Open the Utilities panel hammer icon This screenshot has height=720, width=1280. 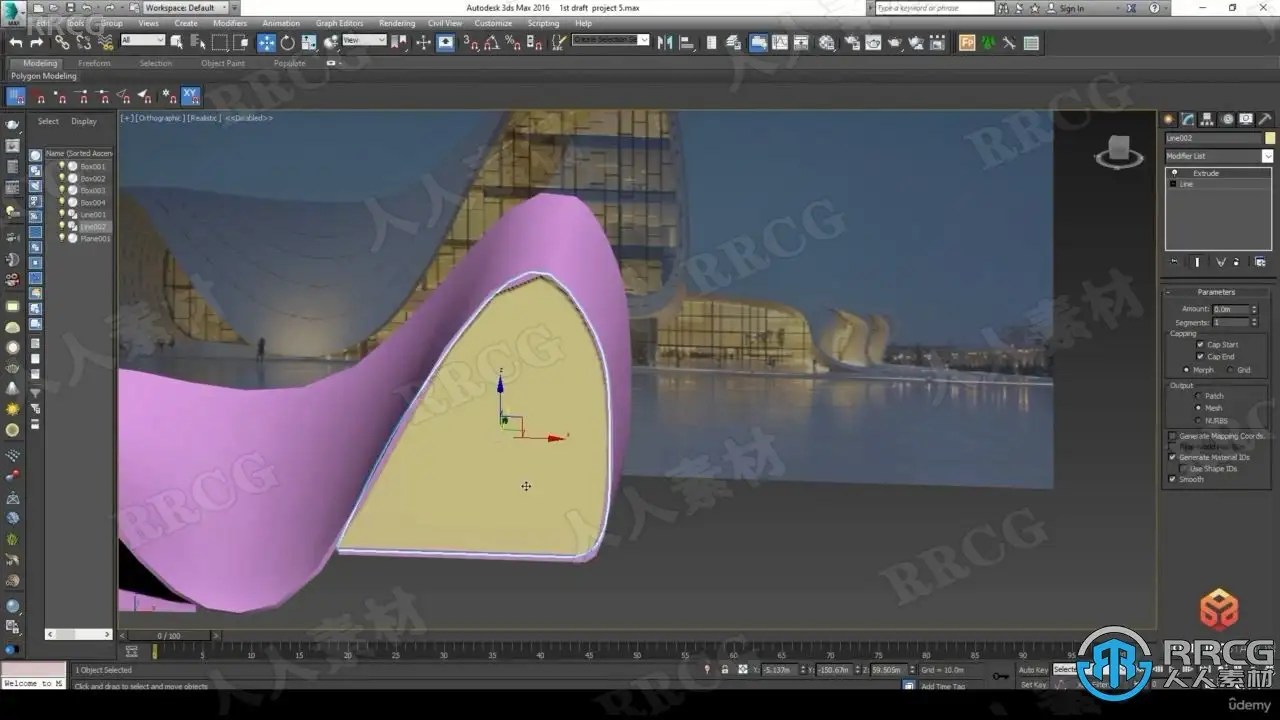1264,119
